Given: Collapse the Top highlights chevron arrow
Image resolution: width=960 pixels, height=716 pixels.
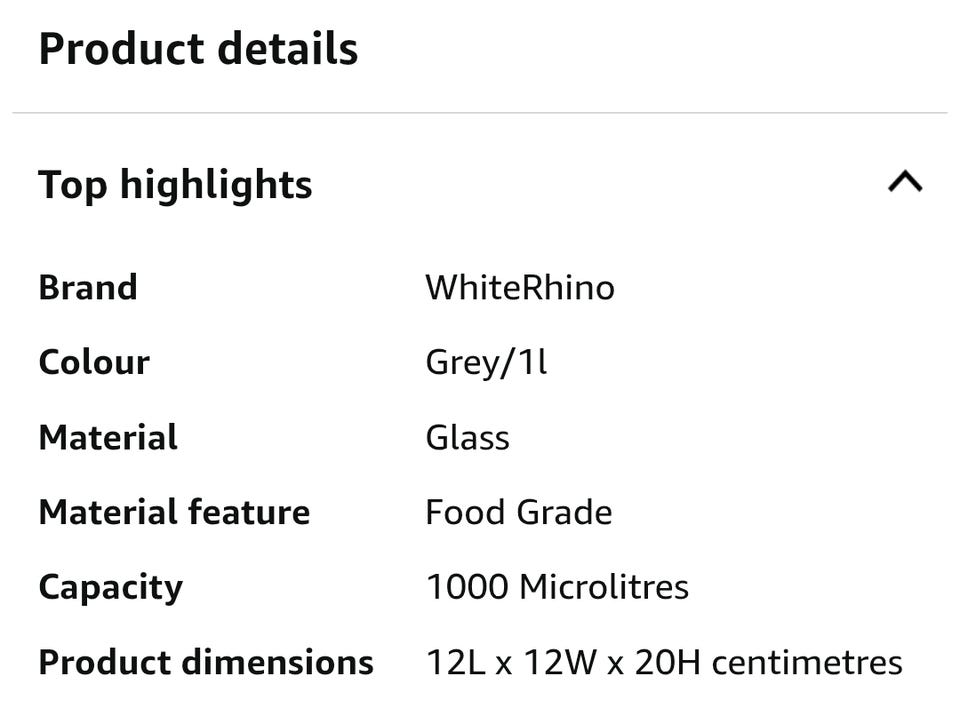Looking at the screenshot, I should pyautogui.click(x=905, y=182).
